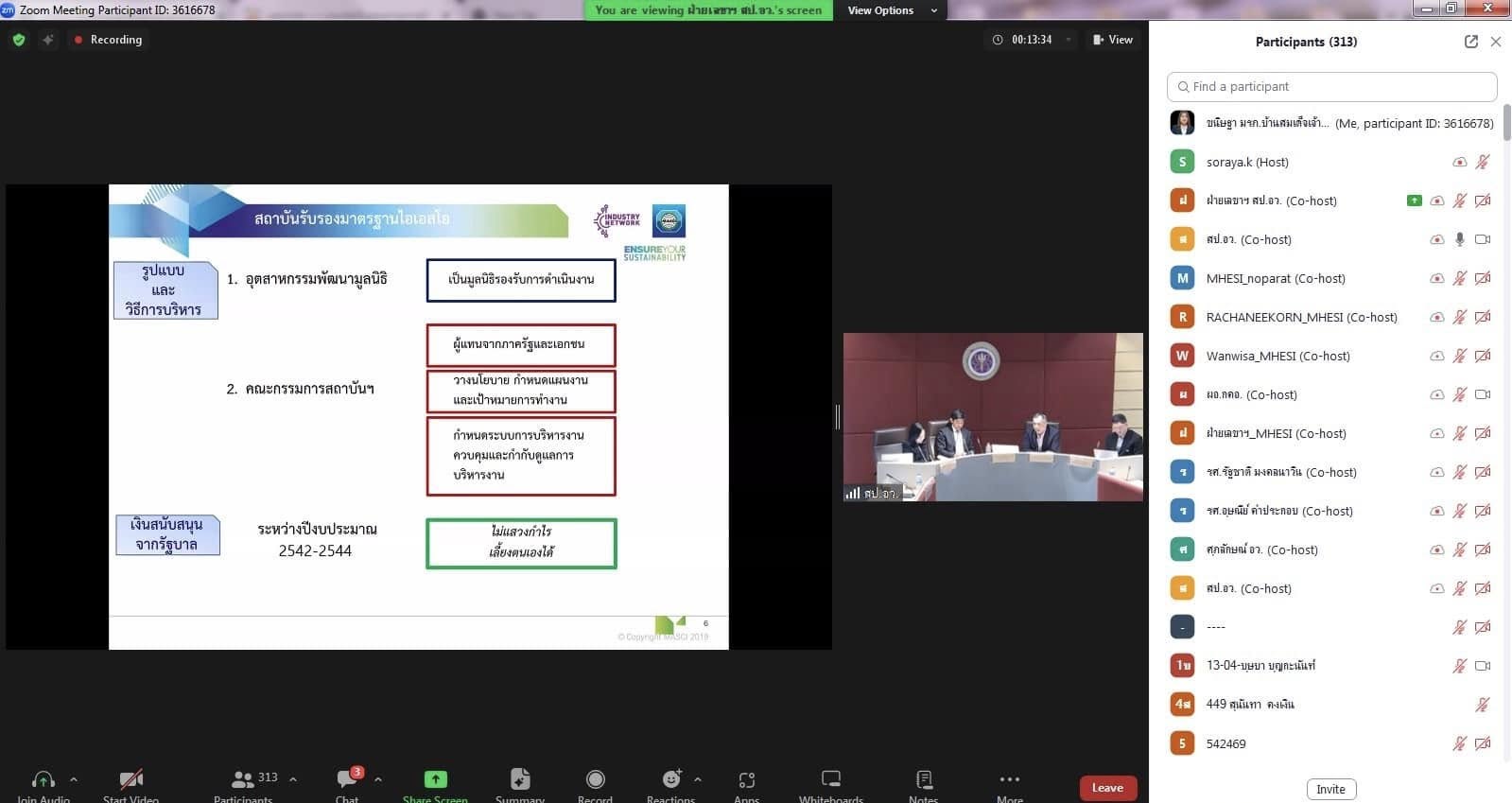The image size is (1512, 803).
Task: Click the Join Audio headphone icon
Action: click(43, 779)
